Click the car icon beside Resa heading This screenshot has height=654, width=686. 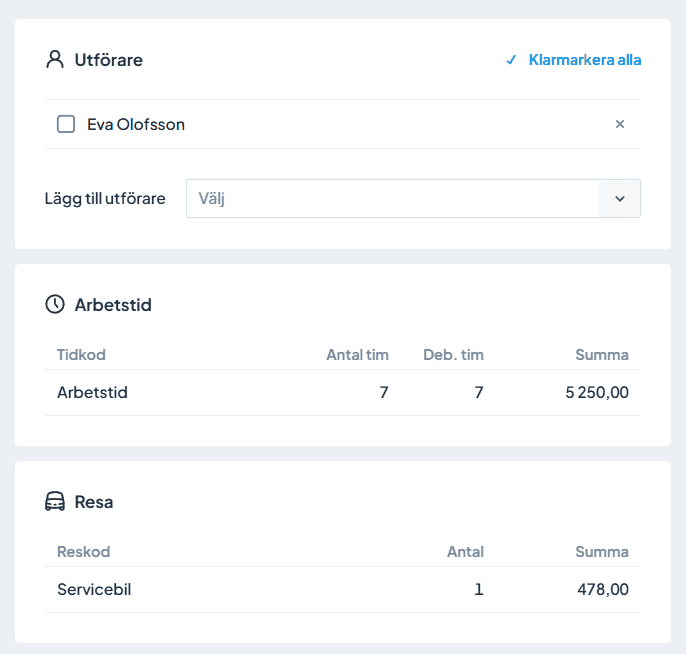(55, 502)
